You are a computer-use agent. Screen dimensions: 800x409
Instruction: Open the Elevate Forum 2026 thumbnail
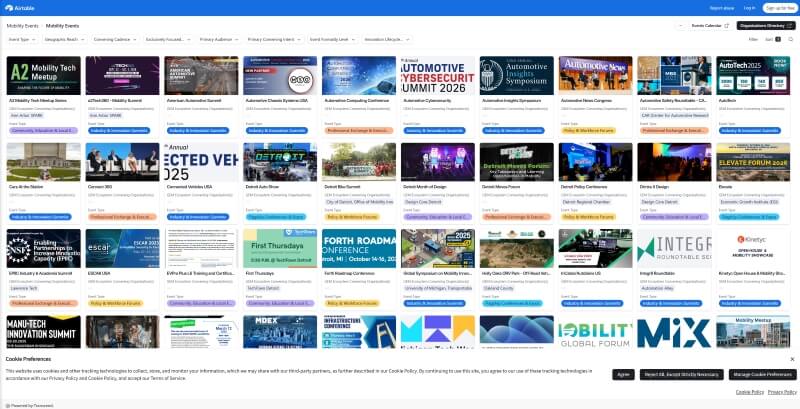(753, 162)
